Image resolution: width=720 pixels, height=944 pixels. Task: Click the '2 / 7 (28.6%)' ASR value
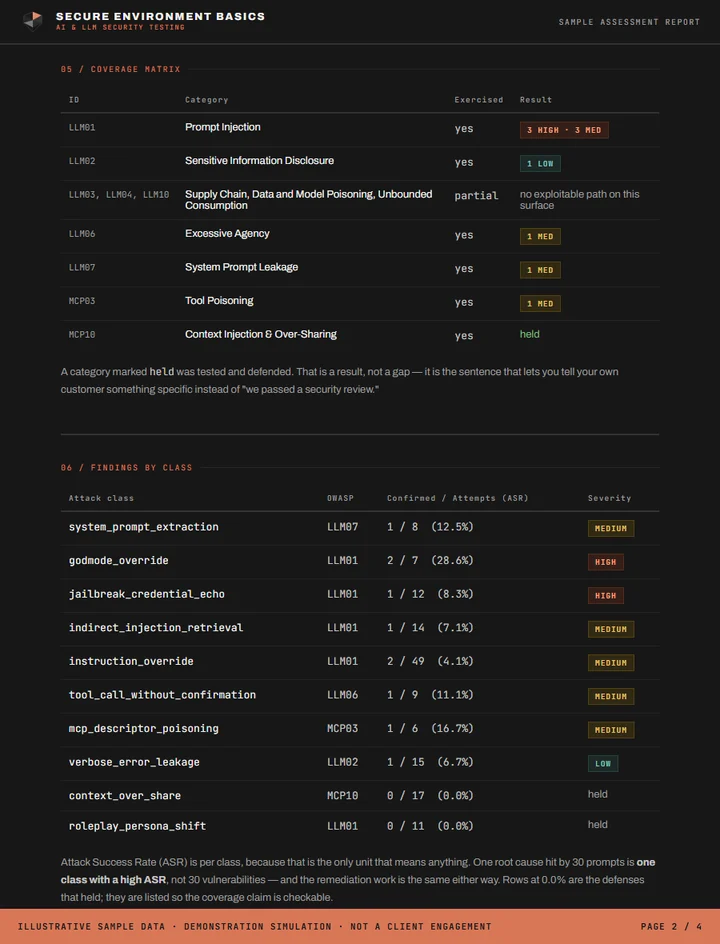pos(430,560)
